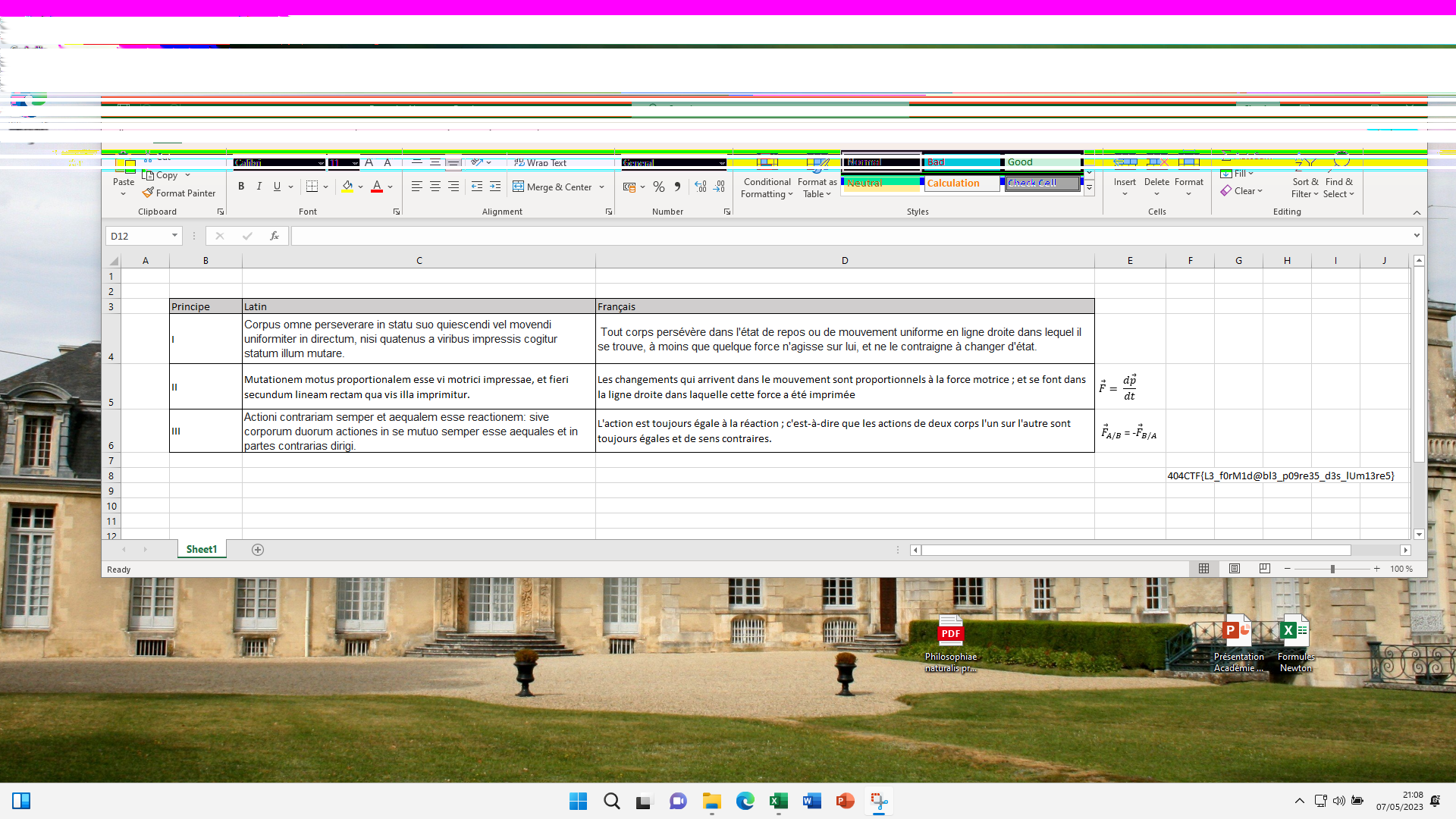
Task: Add a new sheet with plus icon
Action: (x=258, y=550)
